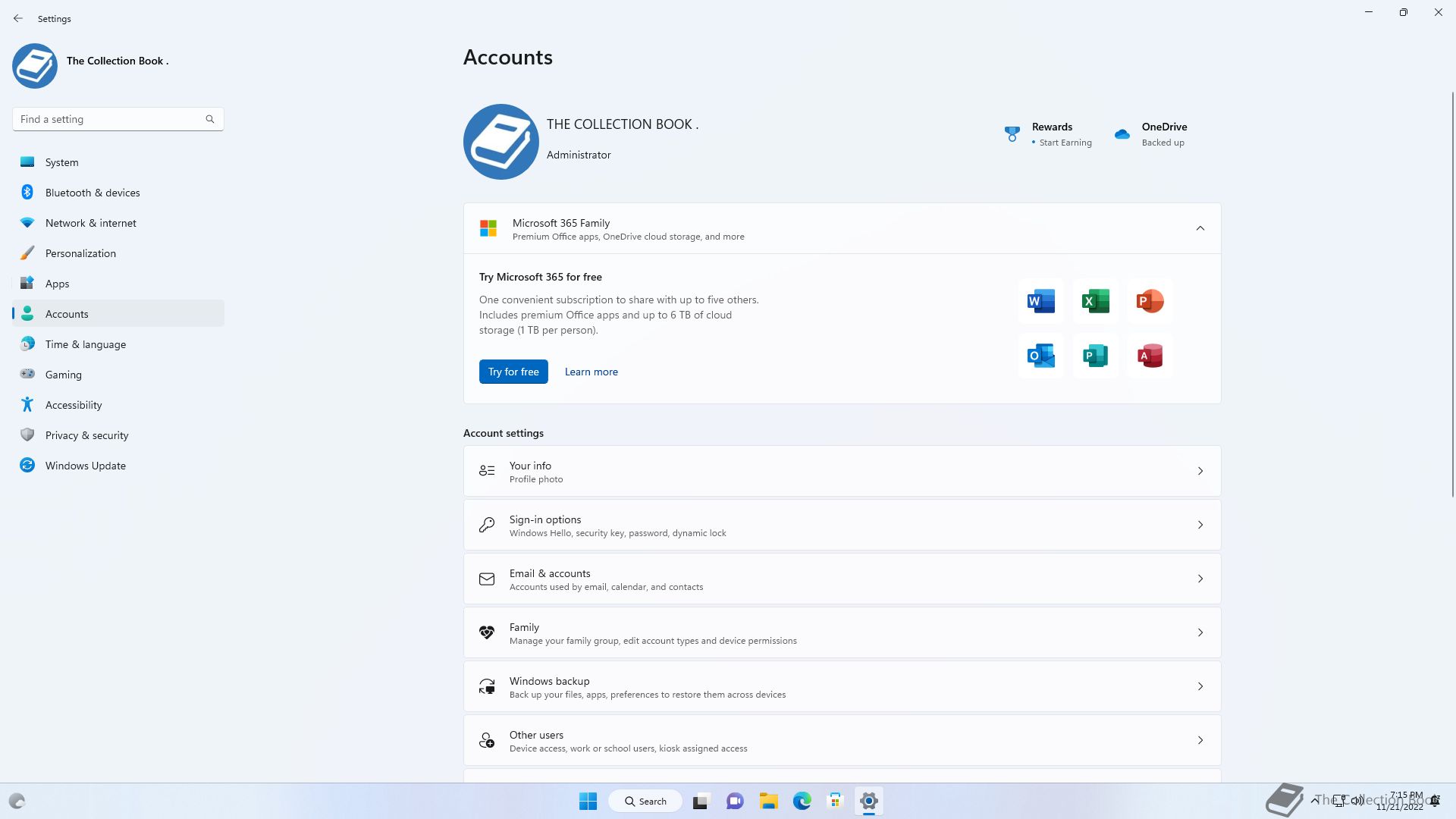Select System in the sidebar
The height and width of the screenshot is (819, 1456).
(x=118, y=162)
